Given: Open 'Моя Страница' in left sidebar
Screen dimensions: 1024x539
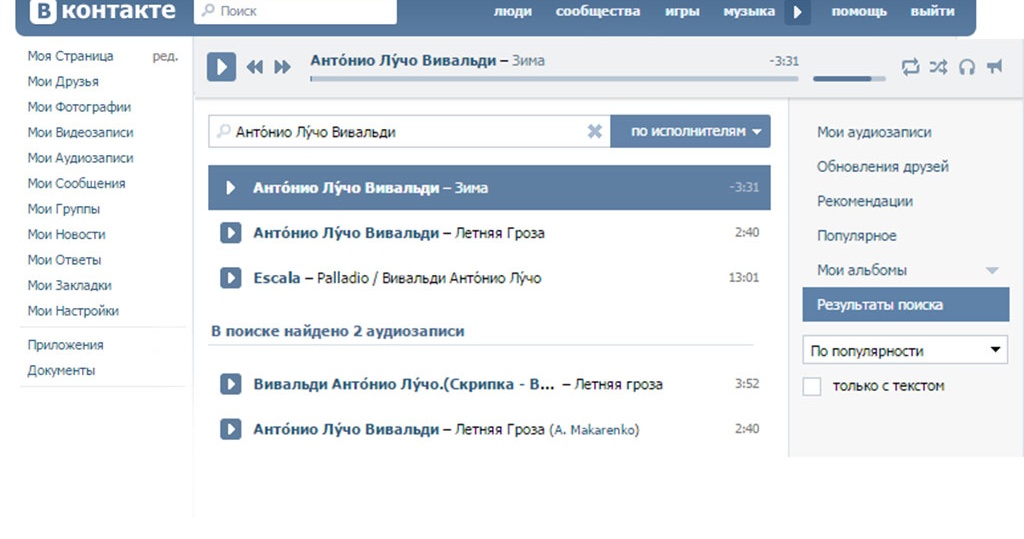Looking at the screenshot, I should (71, 56).
